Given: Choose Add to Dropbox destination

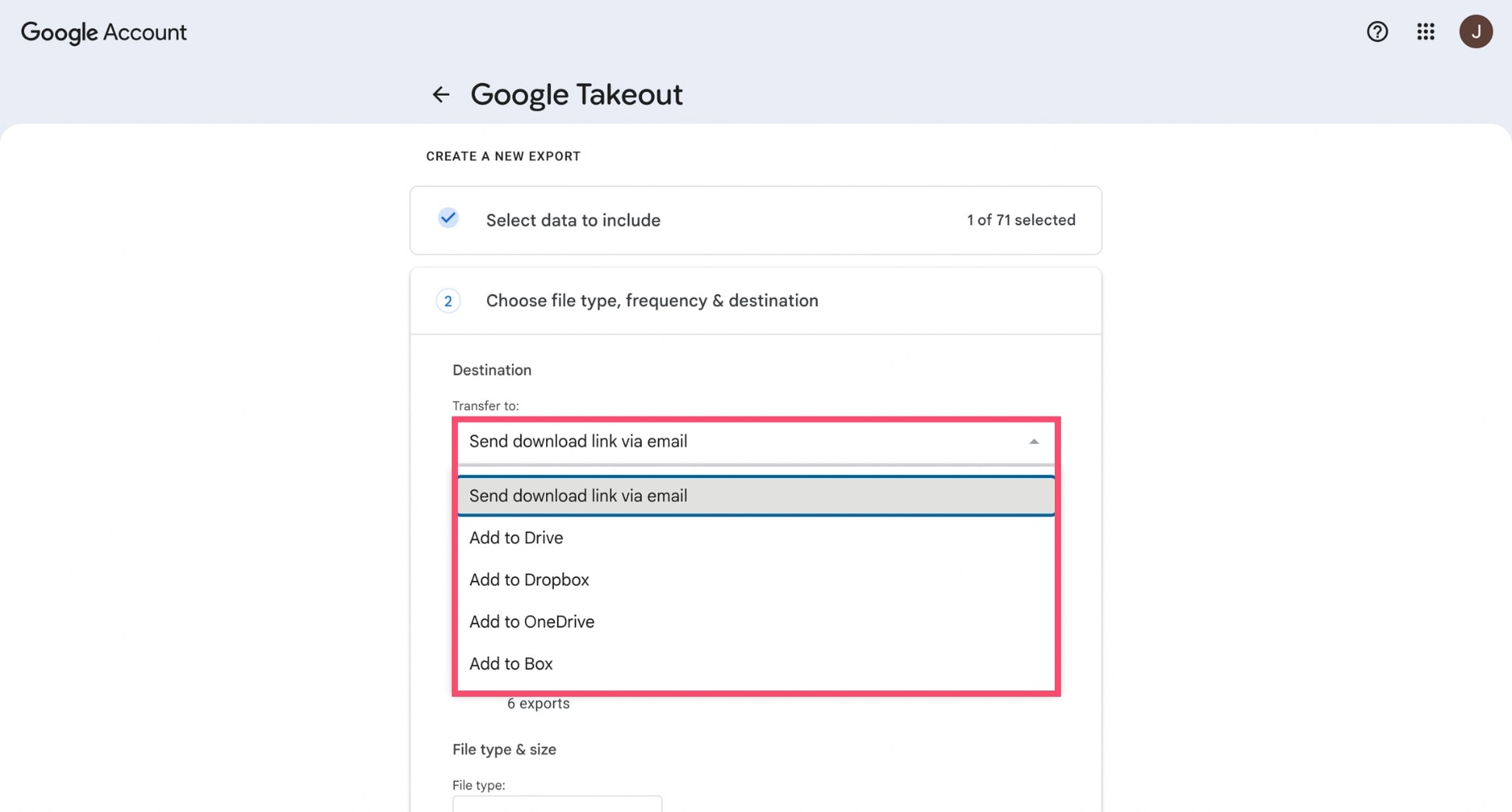Looking at the screenshot, I should point(529,579).
